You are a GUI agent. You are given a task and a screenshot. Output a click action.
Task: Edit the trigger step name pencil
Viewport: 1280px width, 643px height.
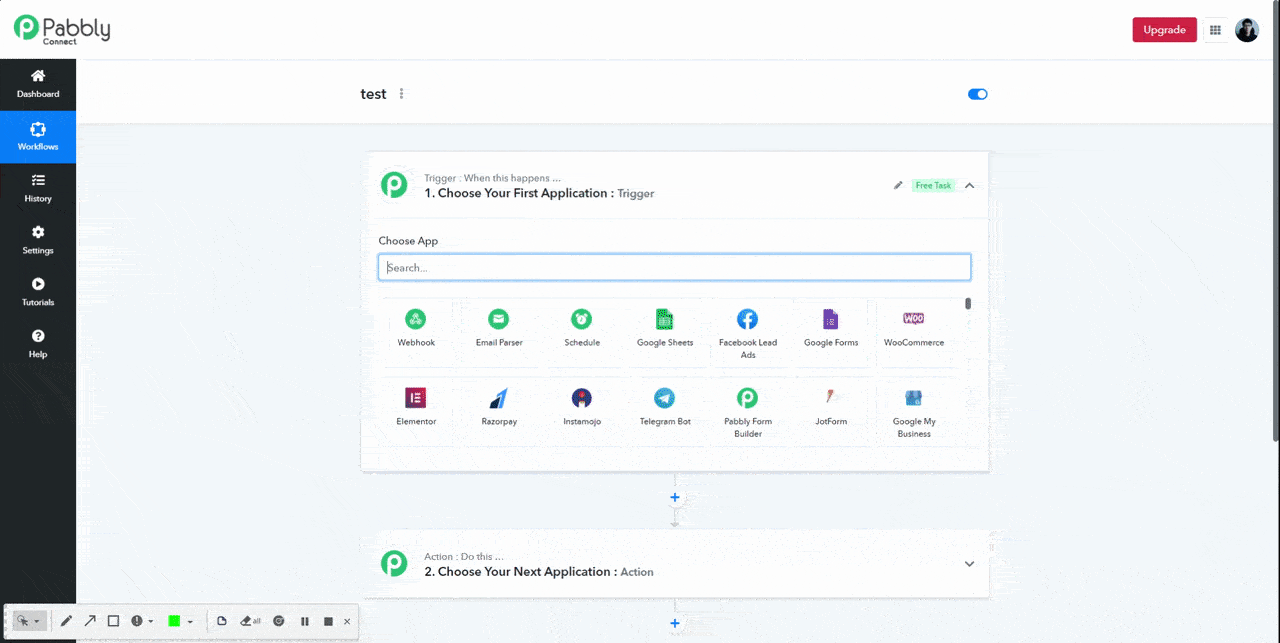pyautogui.click(x=898, y=185)
